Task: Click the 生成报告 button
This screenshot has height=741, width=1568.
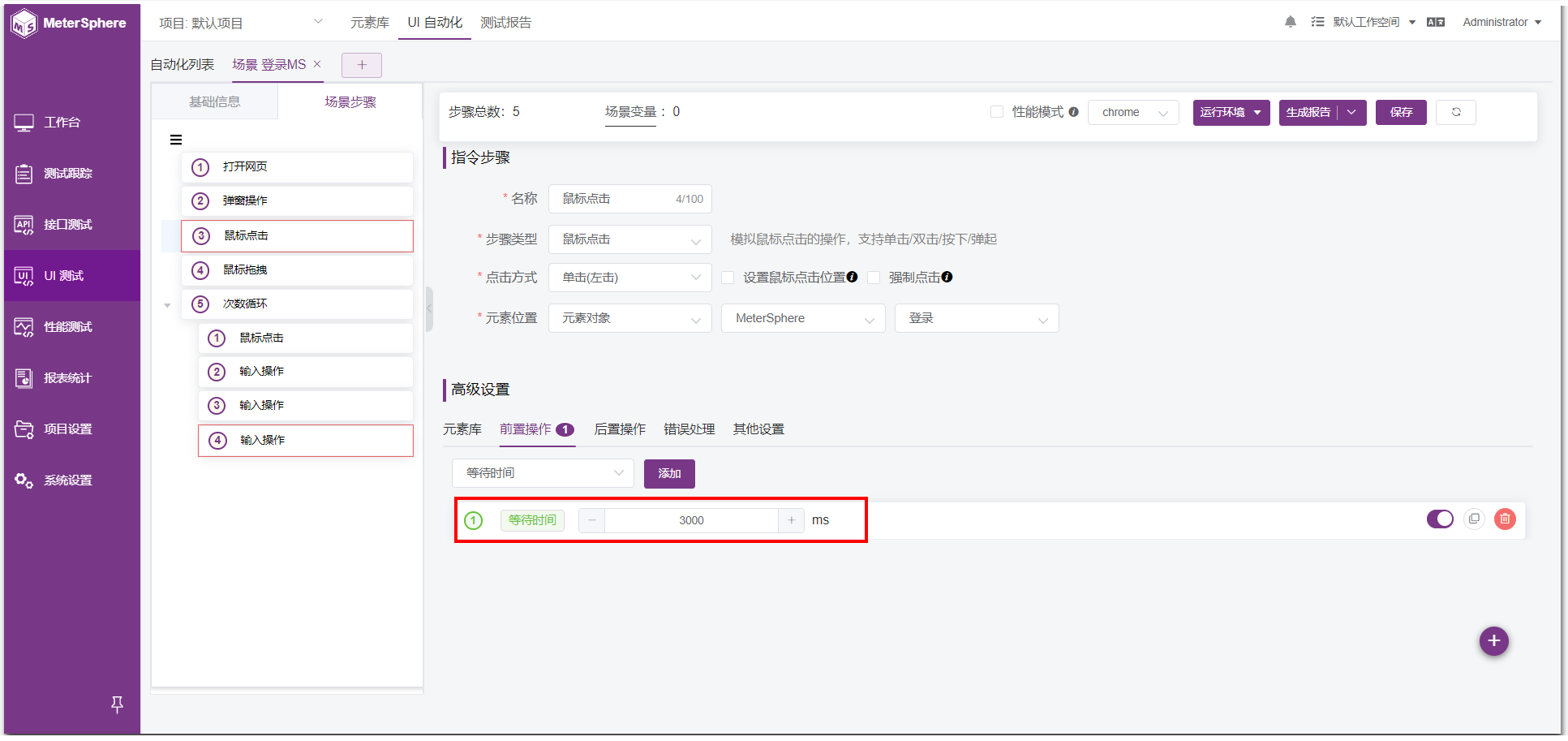Action: 1308,112
